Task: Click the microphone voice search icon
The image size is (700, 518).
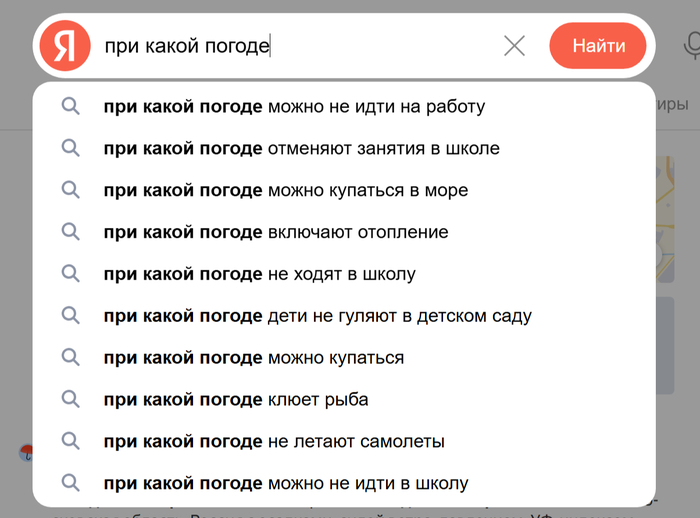Action: (x=691, y=46)
